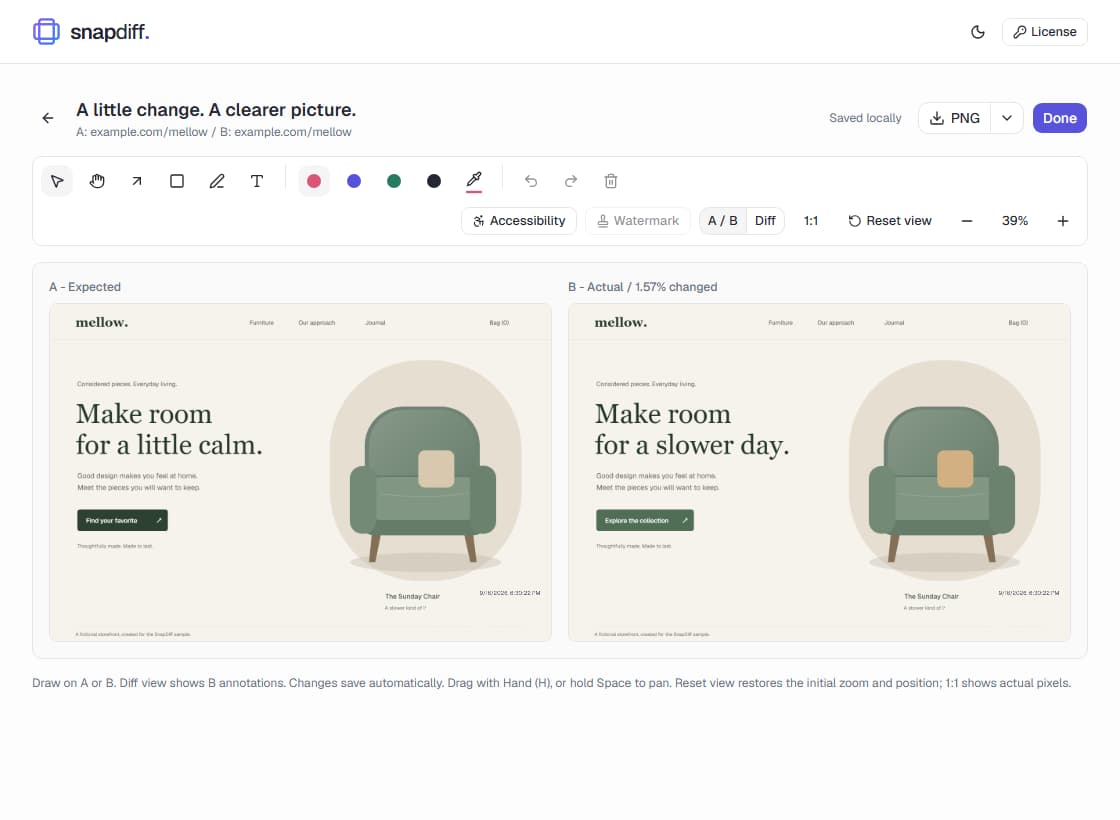Undo the last annotation
This screenshot has height=820, width=1120.
pos(531,181)
